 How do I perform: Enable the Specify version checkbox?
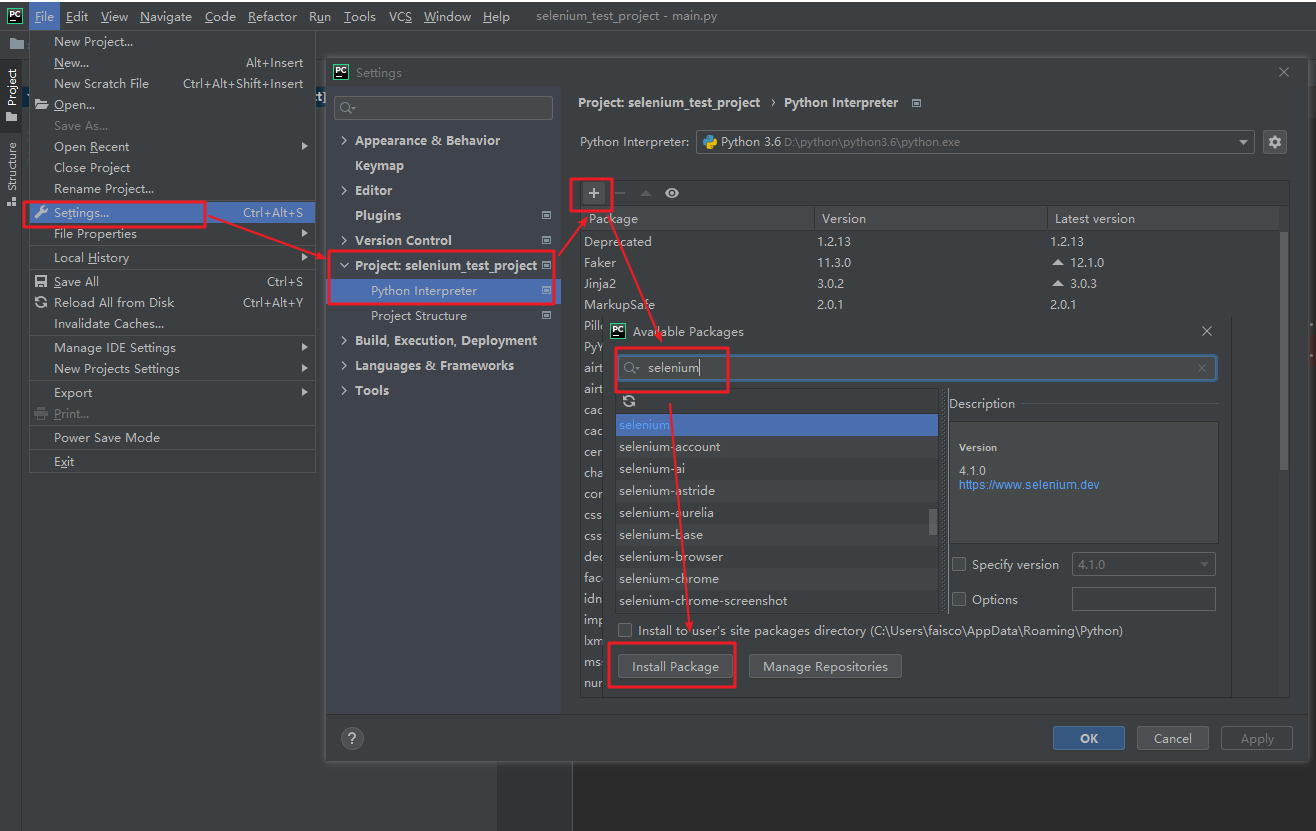(x=960, y=564)
